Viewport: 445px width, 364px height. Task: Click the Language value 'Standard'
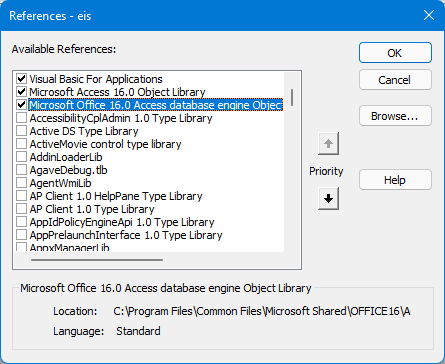(x=138, y=331)
